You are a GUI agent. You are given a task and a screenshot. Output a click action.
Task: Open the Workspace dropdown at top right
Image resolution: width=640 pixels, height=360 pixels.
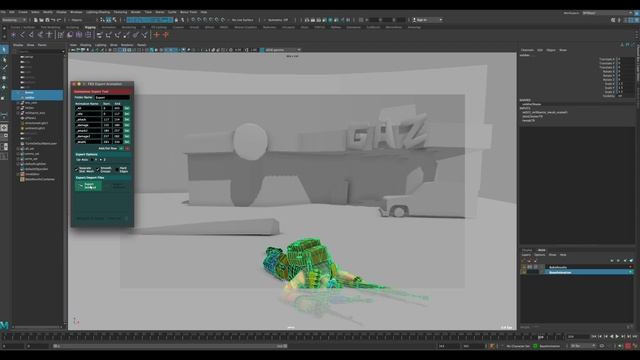click(608, 13)
